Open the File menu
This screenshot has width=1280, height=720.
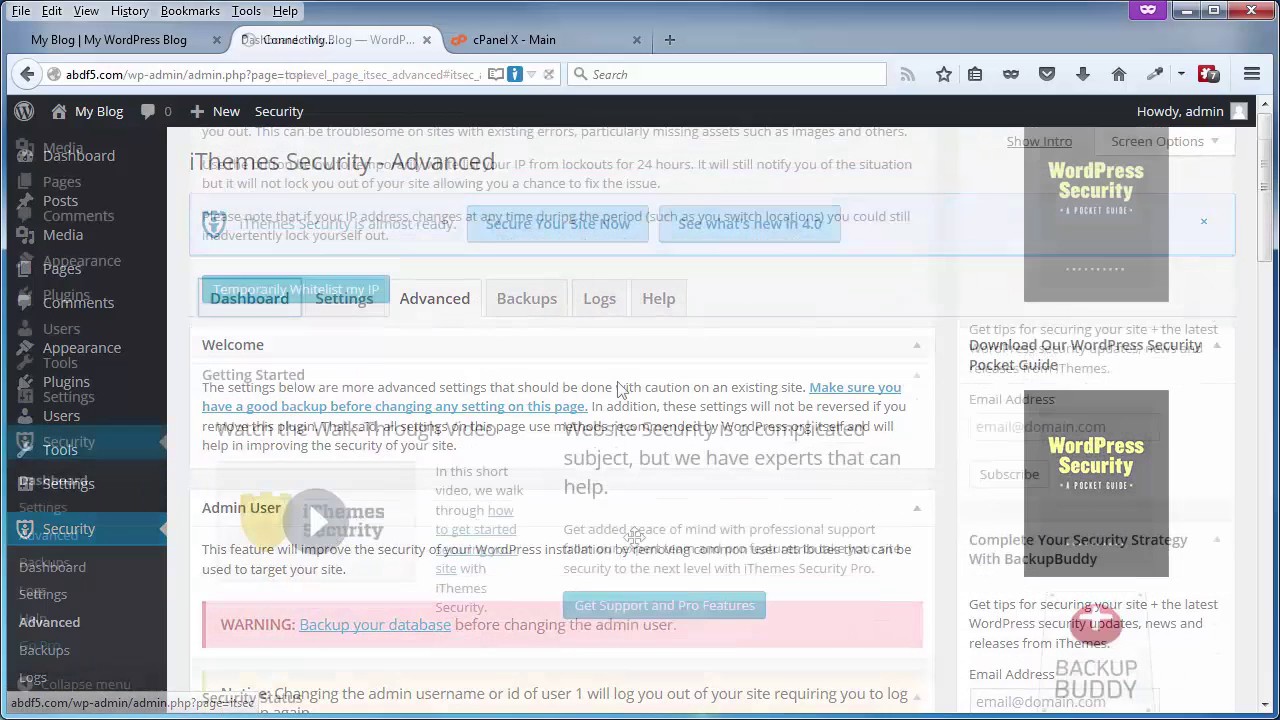[21, 11]
